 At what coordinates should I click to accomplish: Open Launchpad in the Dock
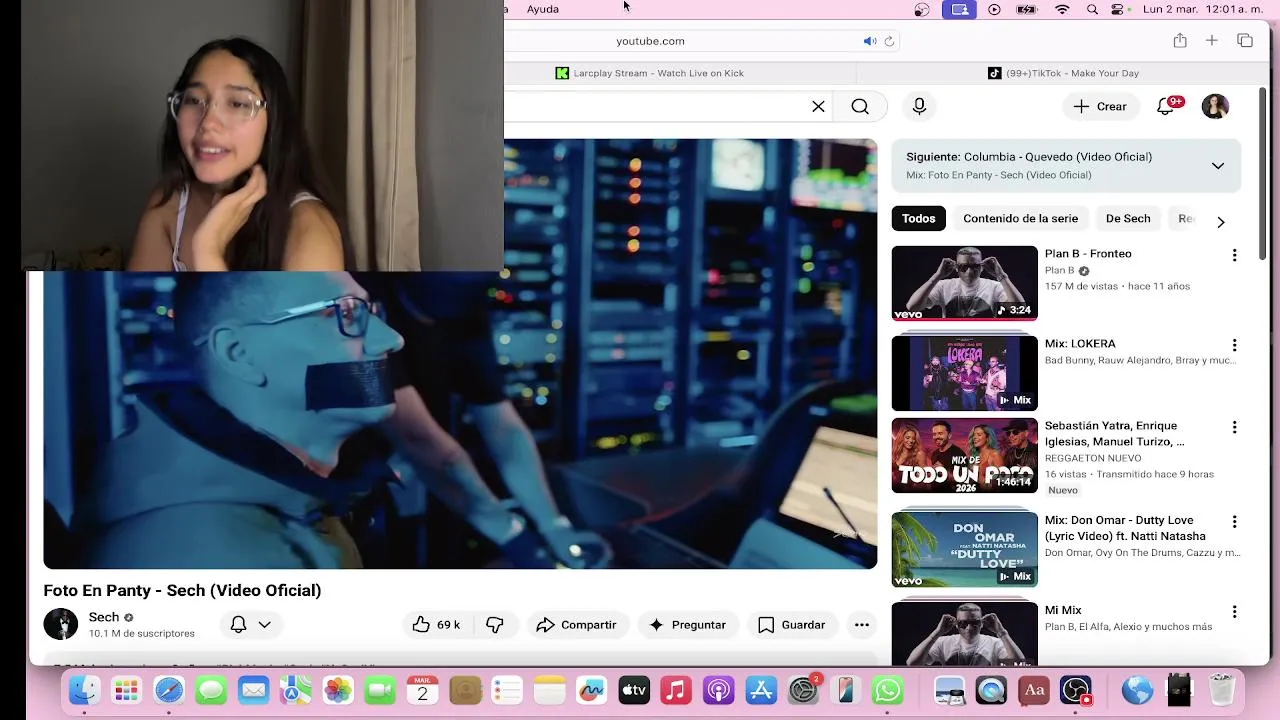pos(126,690)
